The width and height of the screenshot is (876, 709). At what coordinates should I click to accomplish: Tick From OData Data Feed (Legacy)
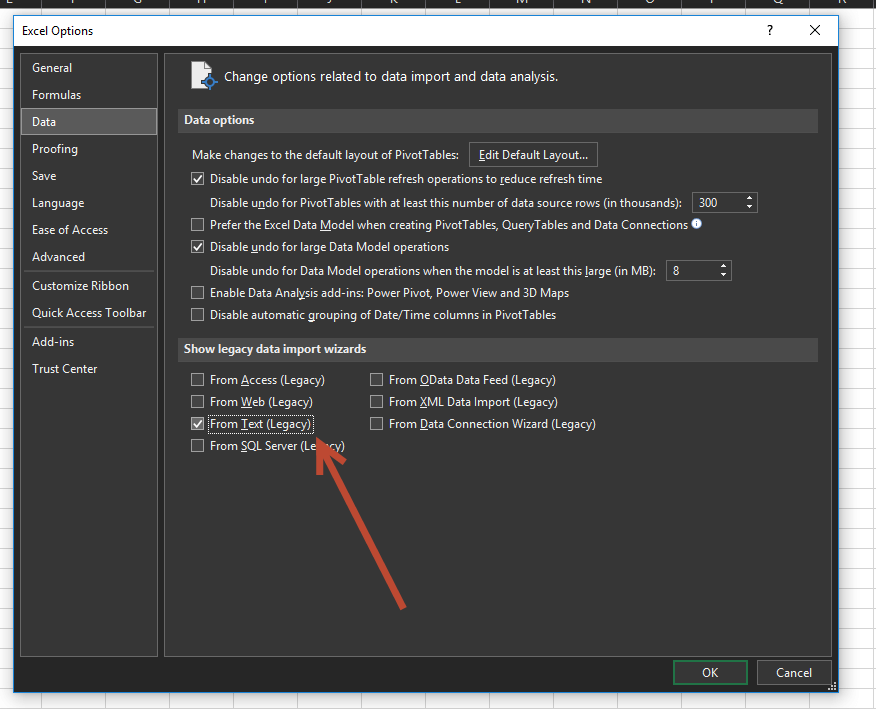377,379
